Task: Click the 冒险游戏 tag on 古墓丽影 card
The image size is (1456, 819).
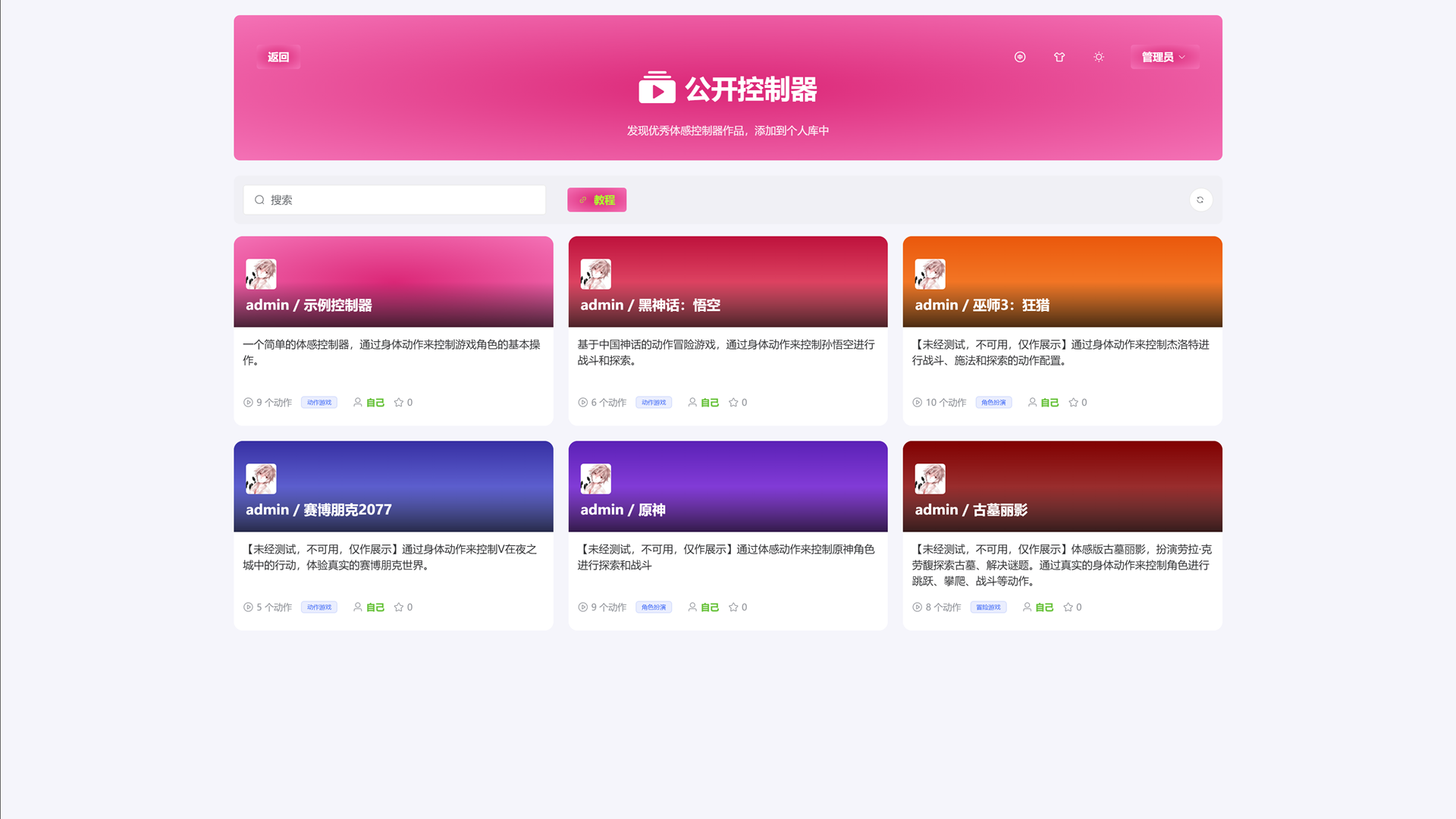Action: (988, 607)
